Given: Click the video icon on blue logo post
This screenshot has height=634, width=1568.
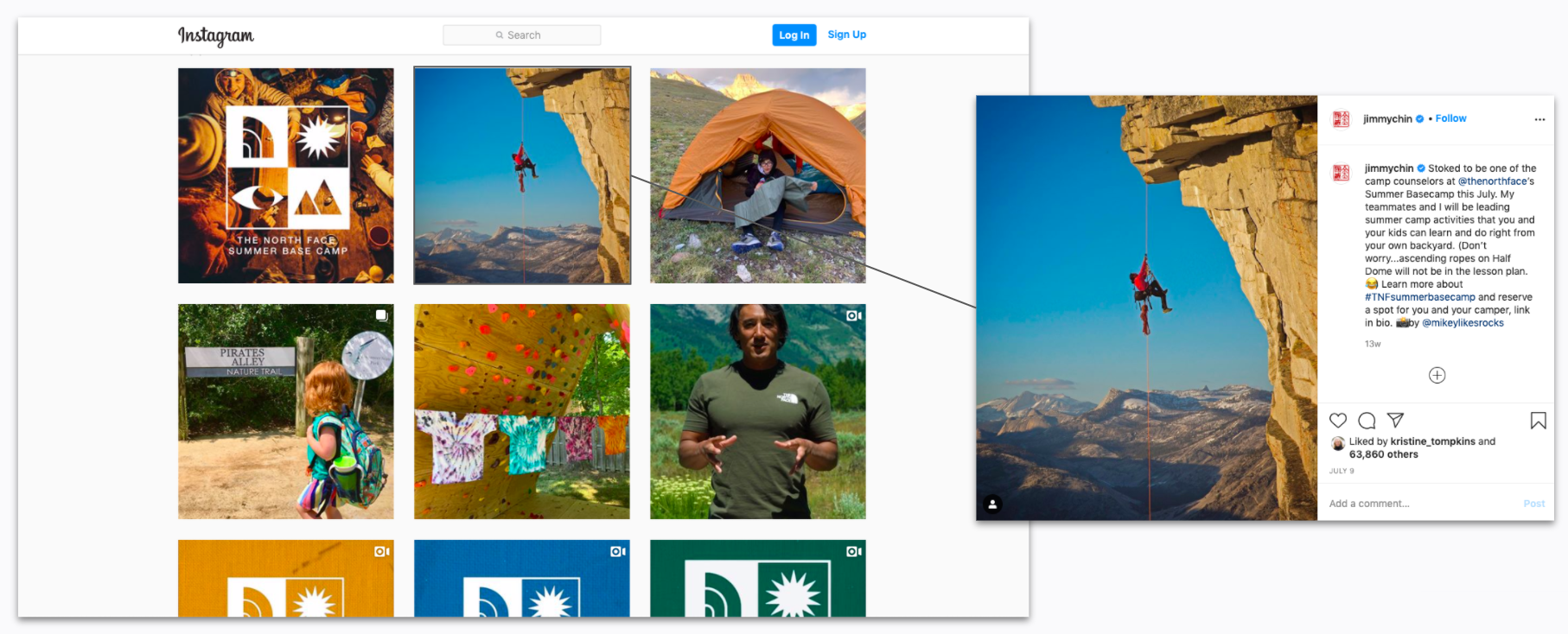Looking at the screenshot, I should click(618, 551).
